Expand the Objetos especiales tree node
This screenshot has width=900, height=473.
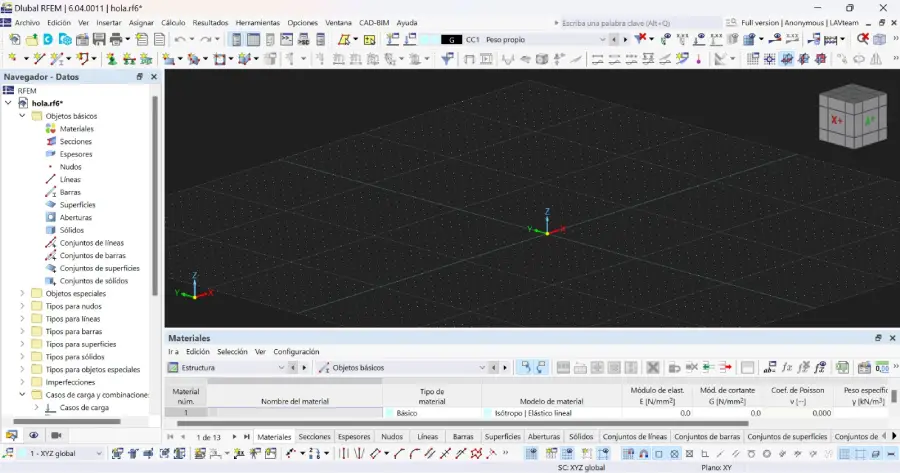(x=23, y=294)
